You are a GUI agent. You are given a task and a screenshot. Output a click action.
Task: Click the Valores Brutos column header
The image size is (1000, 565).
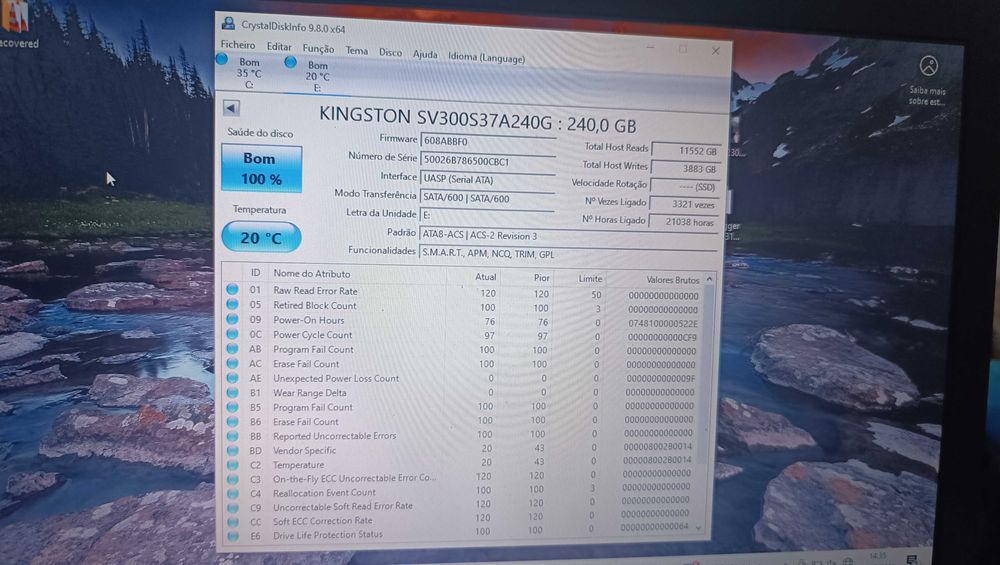[673, 280]
